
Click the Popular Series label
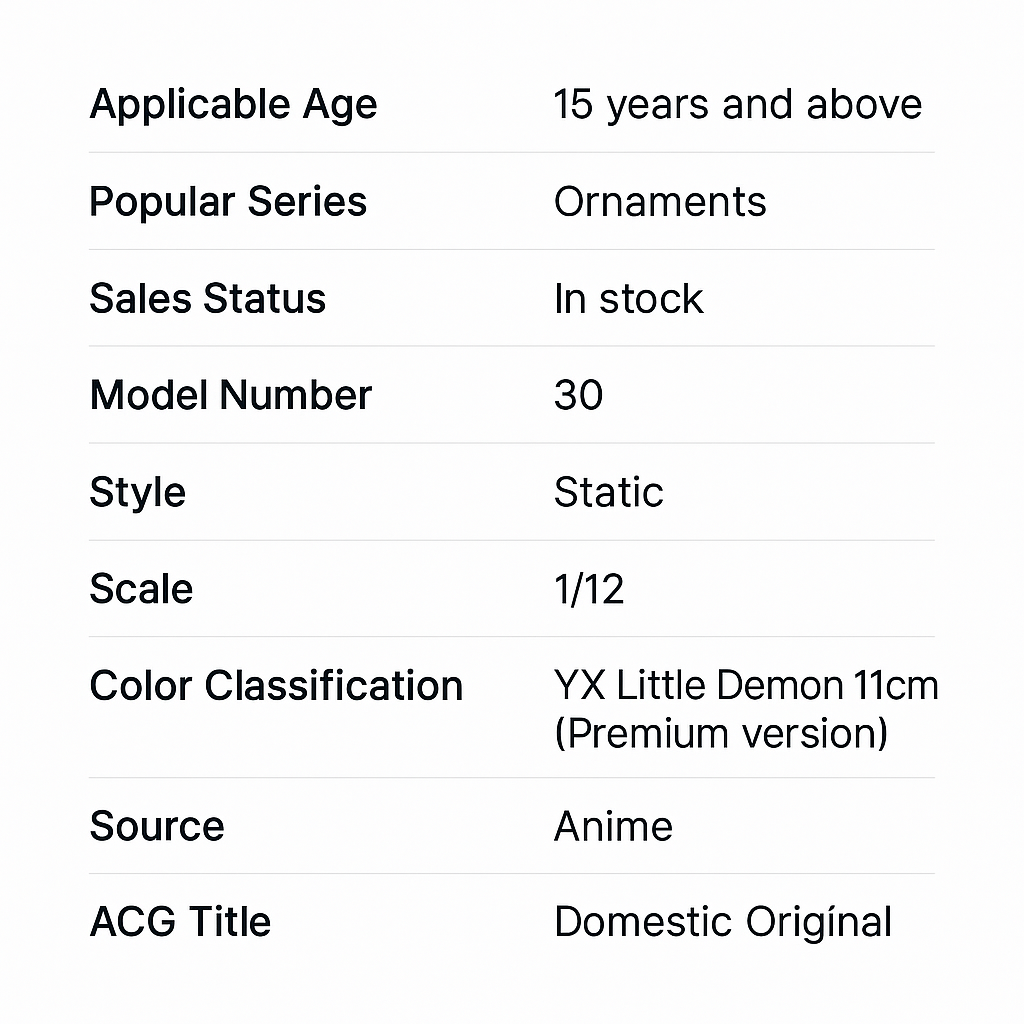(x=228, y=202)
